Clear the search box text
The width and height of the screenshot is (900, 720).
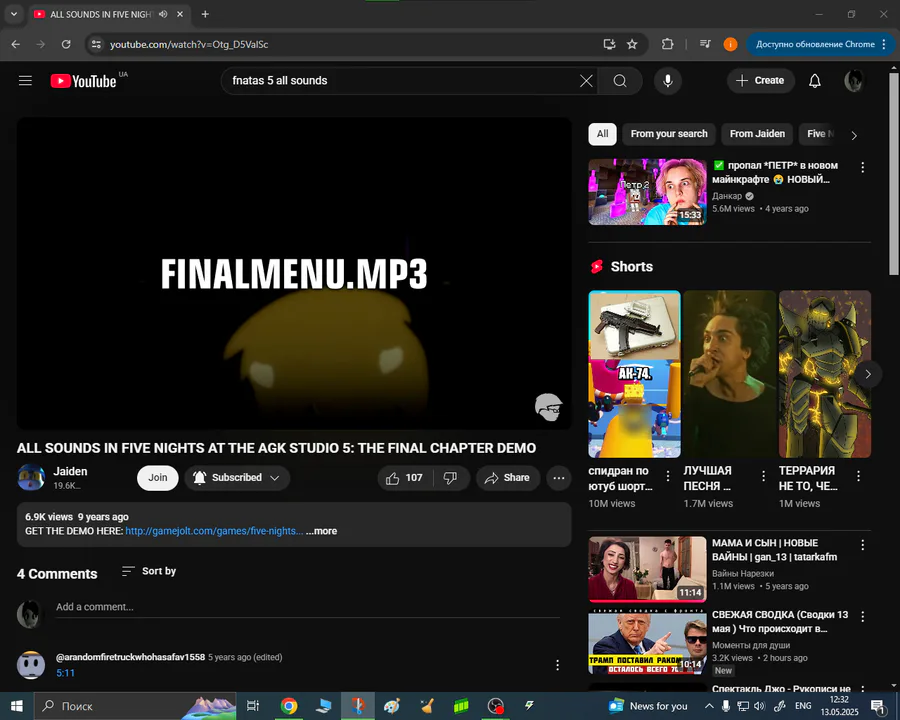point(586,81)
